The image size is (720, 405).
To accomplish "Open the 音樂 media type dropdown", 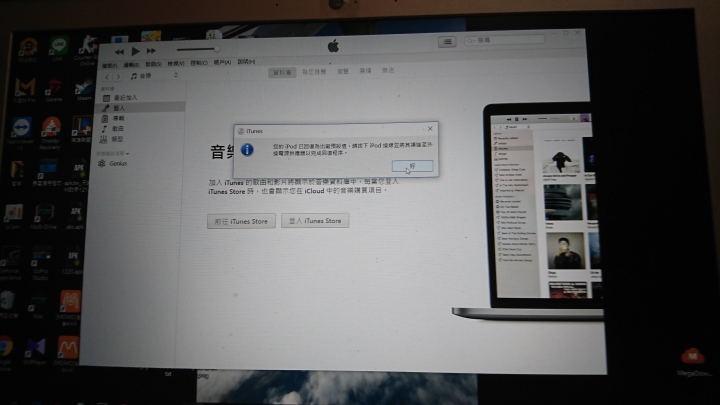I will click(x=154, y=76).
